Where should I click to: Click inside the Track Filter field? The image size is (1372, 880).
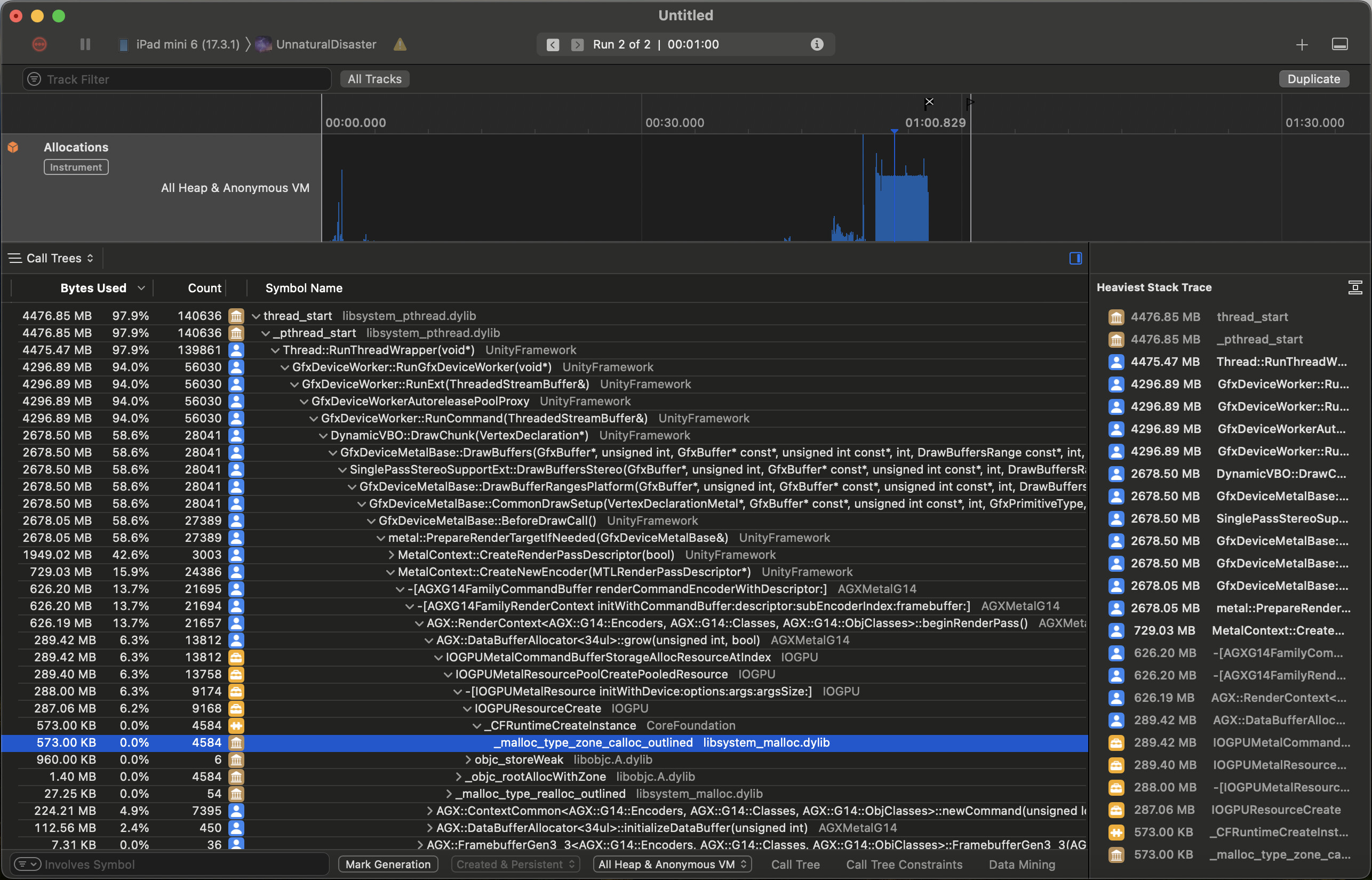pyautogui.click(x=171, y=78)
